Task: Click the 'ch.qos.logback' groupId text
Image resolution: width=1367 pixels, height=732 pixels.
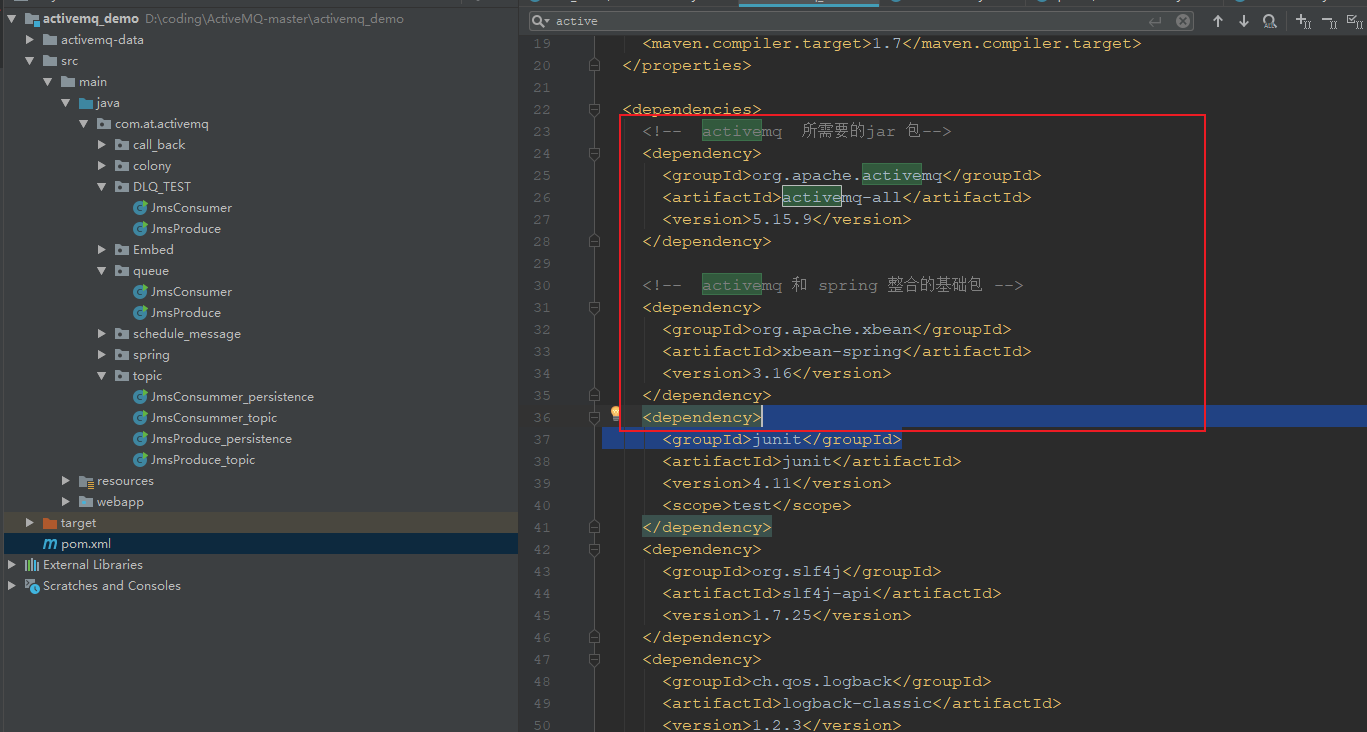Action: [x=822, y=681]
